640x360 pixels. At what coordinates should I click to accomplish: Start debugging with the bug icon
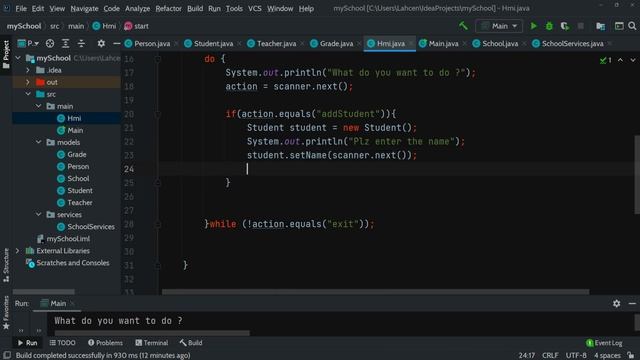[x=549, y=26]
